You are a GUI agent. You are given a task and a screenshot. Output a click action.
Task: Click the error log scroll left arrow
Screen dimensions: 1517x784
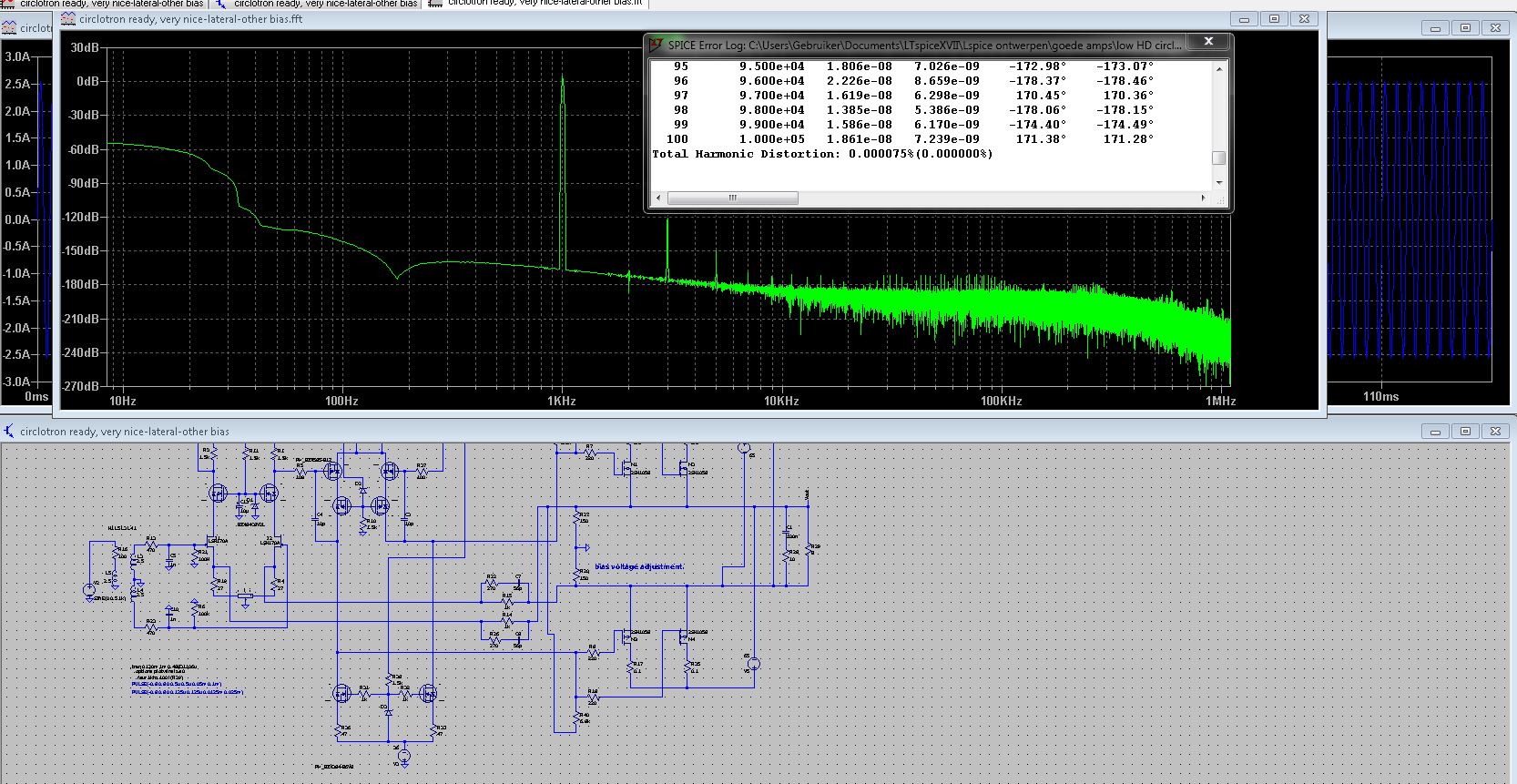[x=658, y=198]
